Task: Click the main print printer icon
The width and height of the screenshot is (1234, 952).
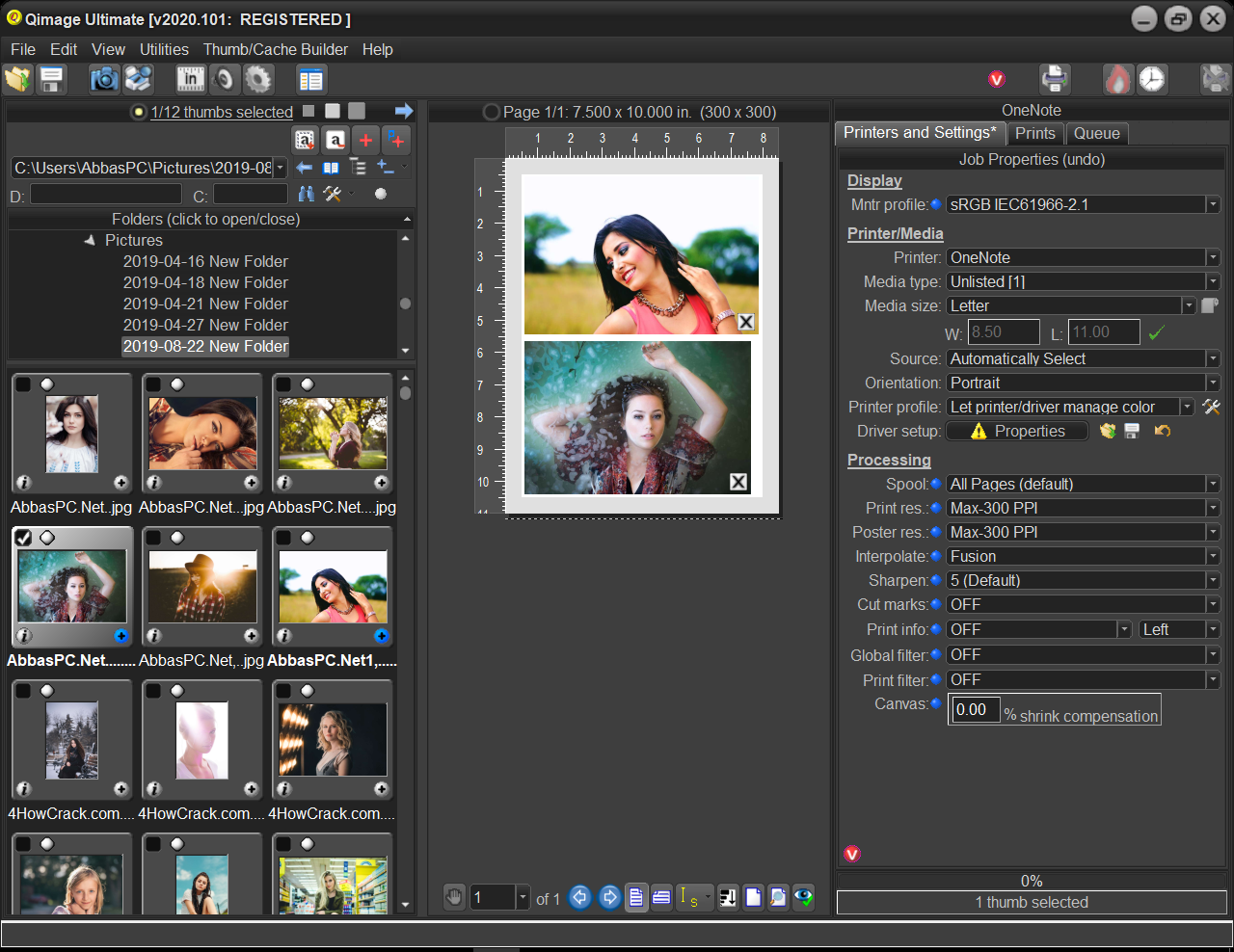Action: click(x=1055, y=79)
